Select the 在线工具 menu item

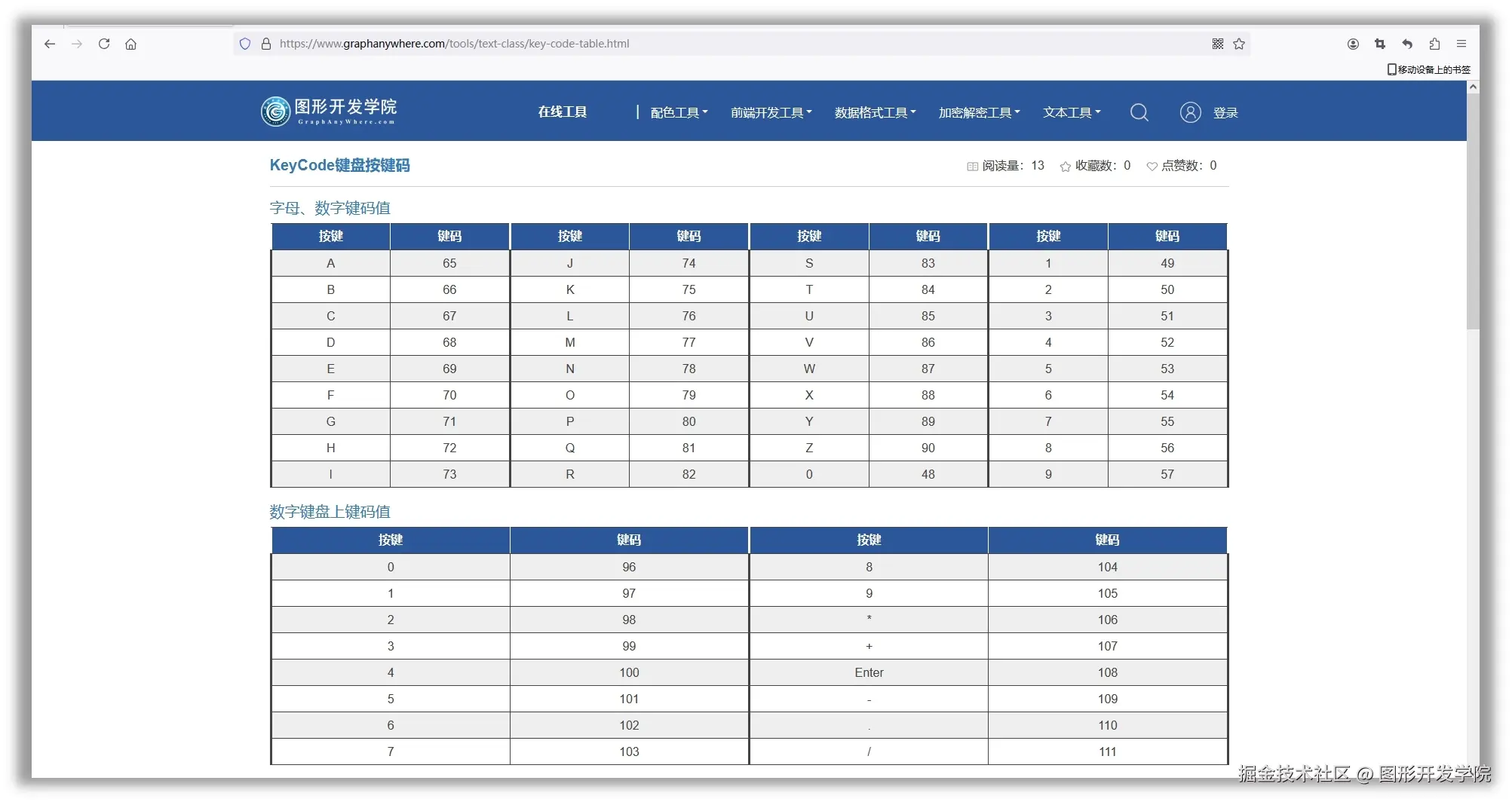562,112
